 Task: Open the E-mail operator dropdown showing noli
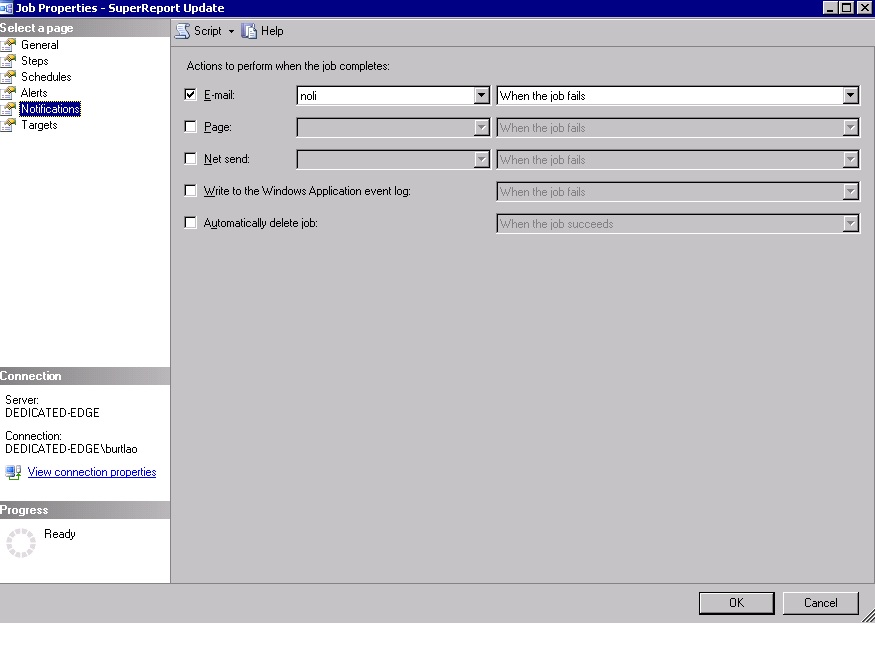(x=481, y=94)
